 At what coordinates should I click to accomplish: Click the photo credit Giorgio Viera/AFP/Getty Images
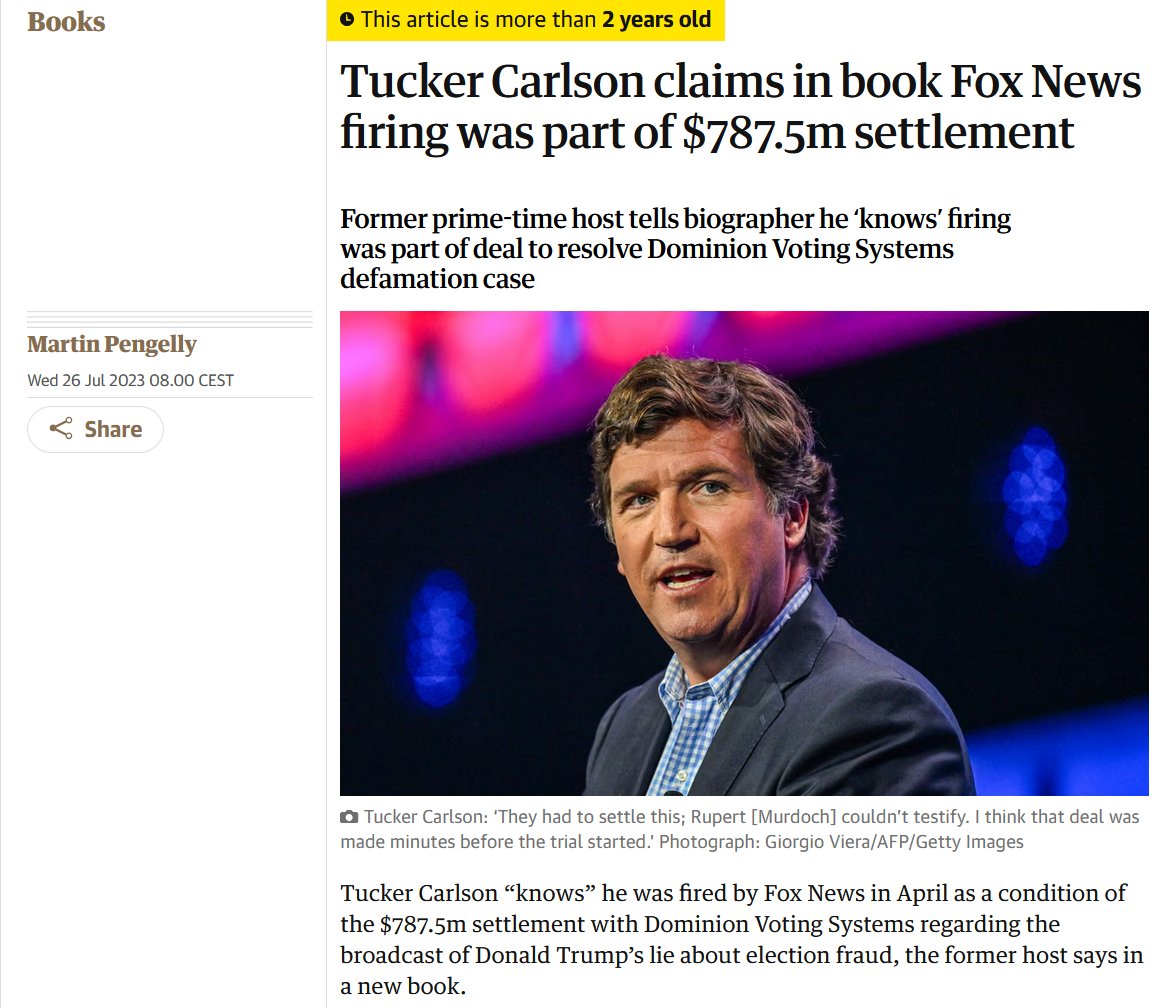coord(895,842)
